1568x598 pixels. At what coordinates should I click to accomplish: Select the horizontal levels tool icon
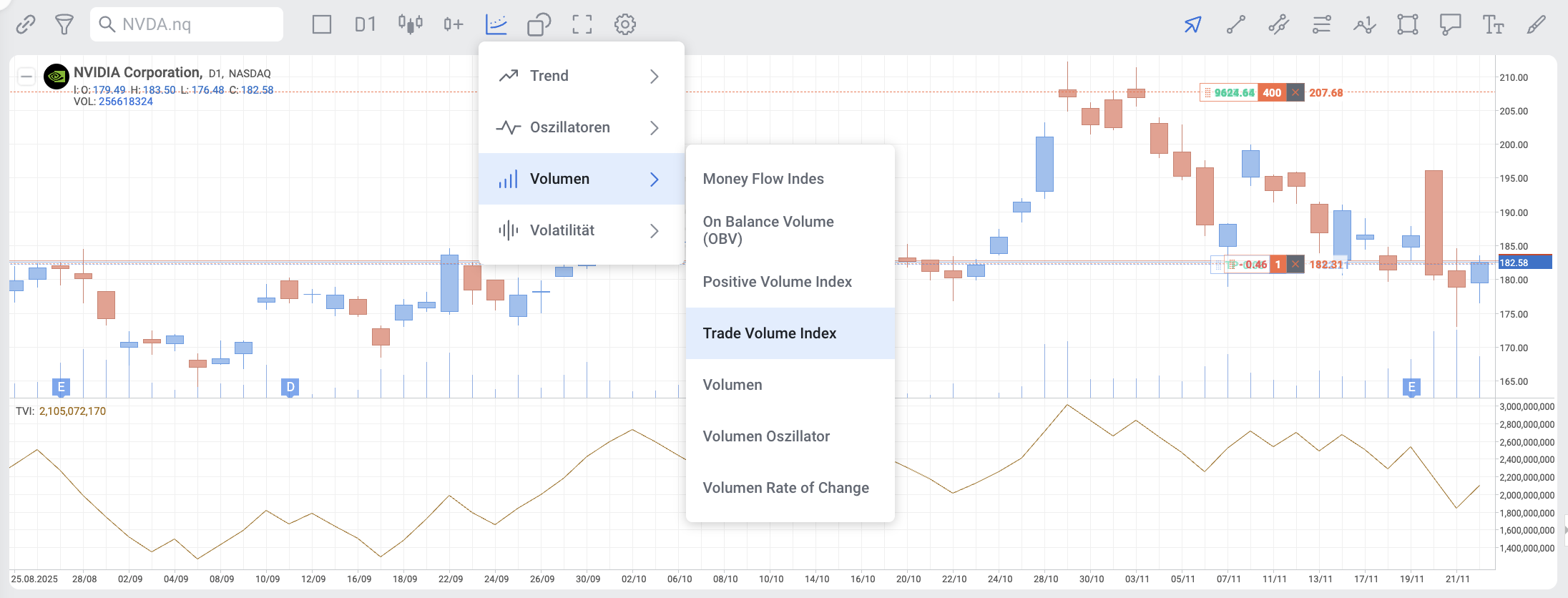pos(1322,24)
